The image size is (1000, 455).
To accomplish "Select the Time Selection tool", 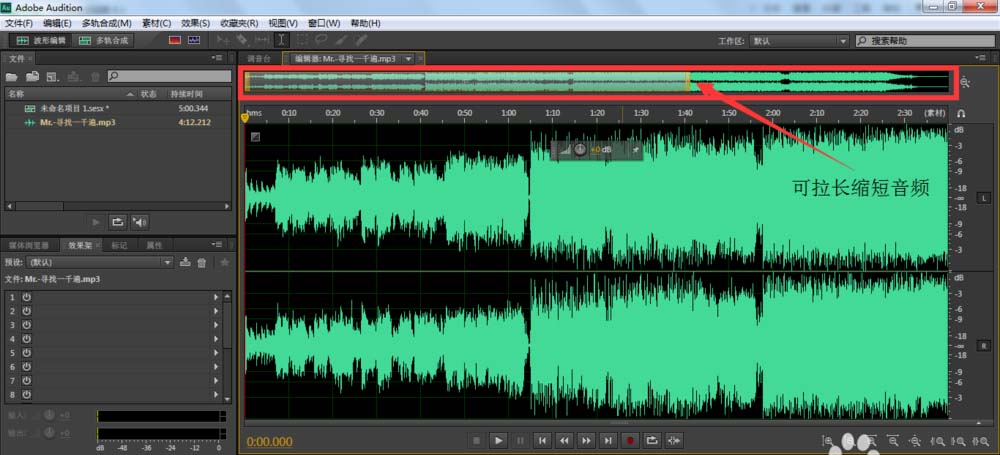I will [x=281, y=40].
